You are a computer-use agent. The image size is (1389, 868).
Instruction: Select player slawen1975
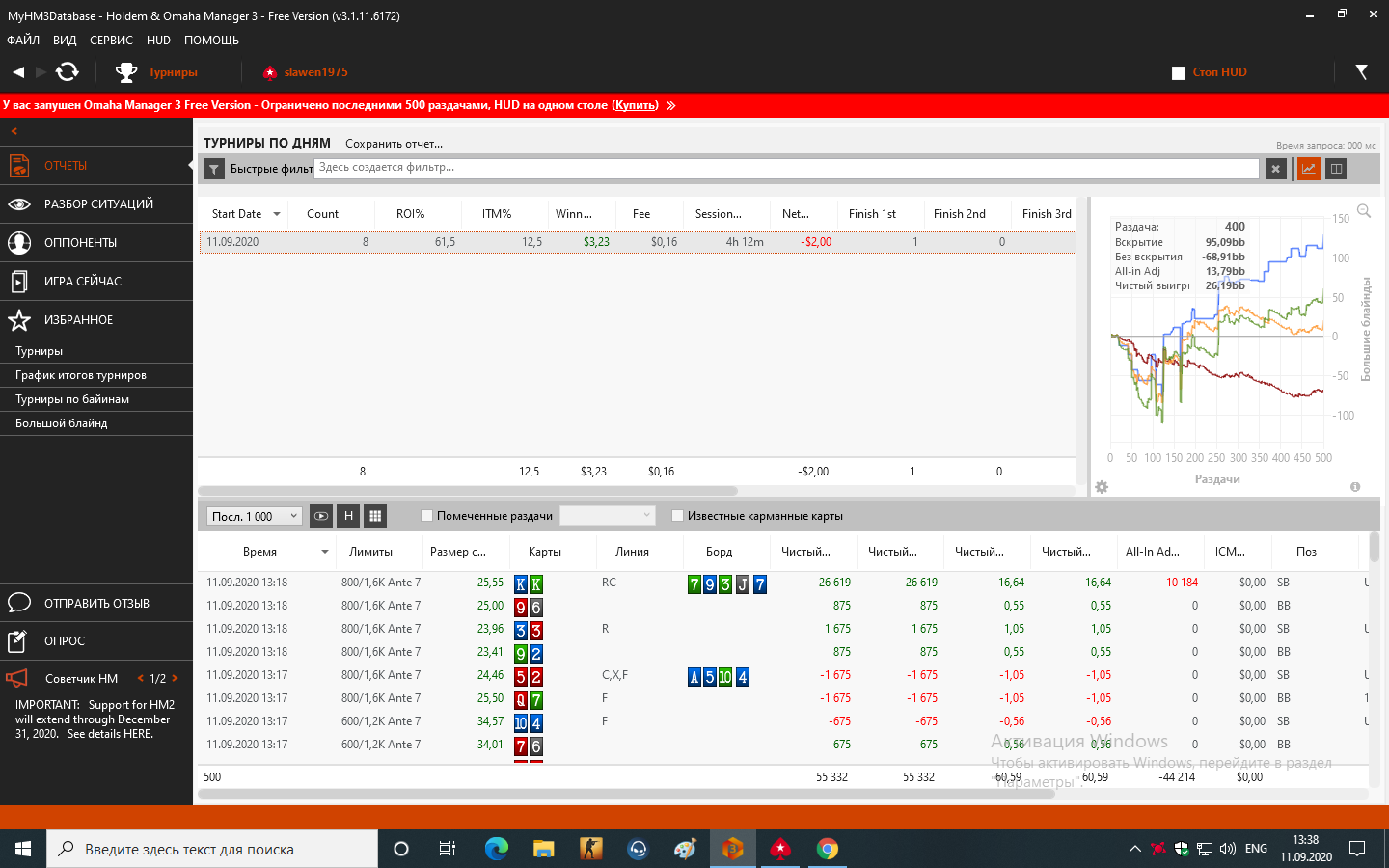click(x=306, y=72)
